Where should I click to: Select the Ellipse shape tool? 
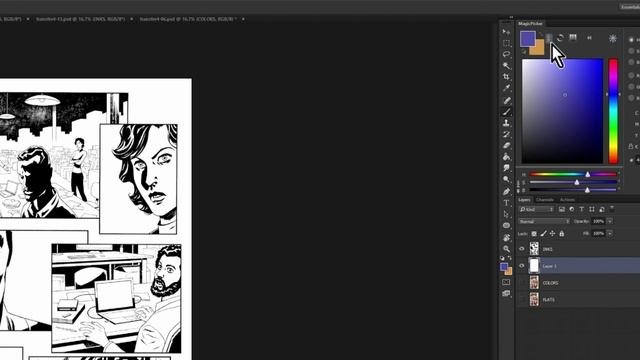[506, 225]
